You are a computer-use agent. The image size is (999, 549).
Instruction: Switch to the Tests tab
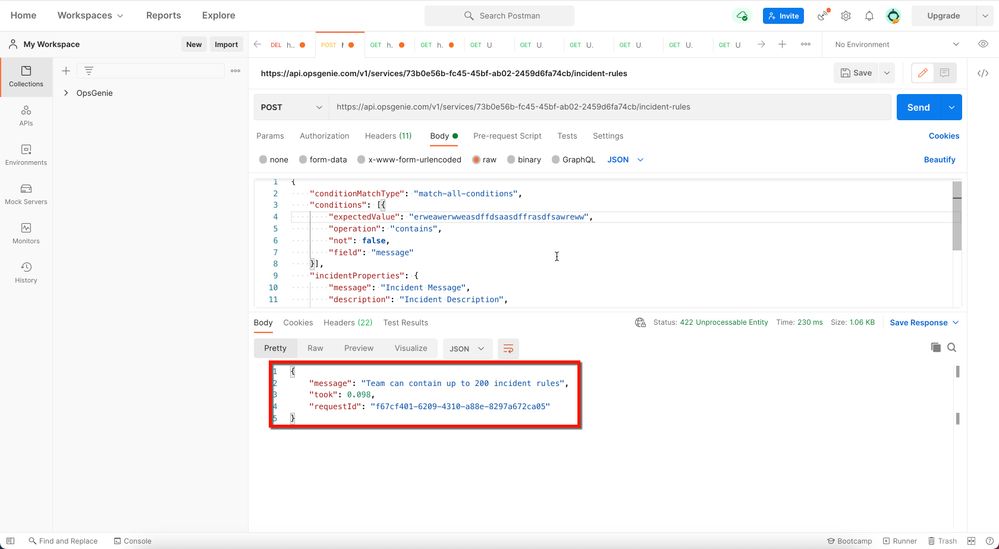567,136
